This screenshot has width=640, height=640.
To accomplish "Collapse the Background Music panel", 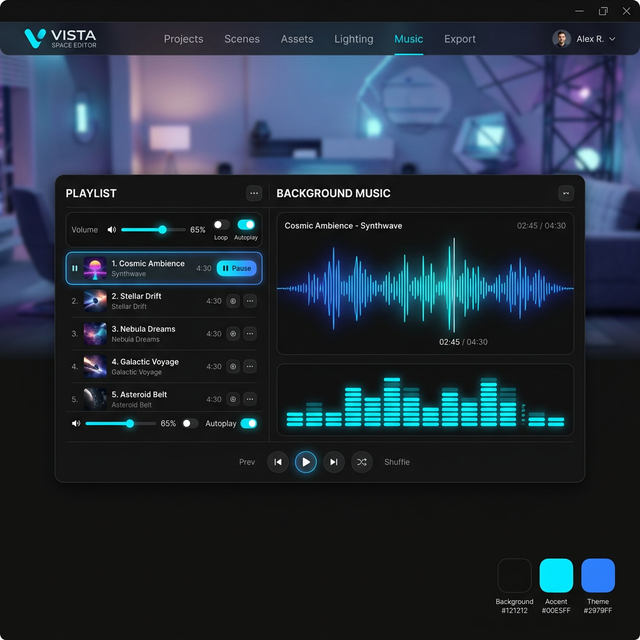I will (x=566, y=193).
